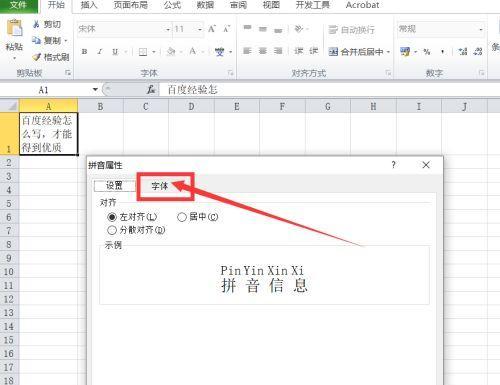This screenshot has height=385, width=500.
Task: Select the 居中 radio button
Action: pyautogui.click(x=182, y=217)
